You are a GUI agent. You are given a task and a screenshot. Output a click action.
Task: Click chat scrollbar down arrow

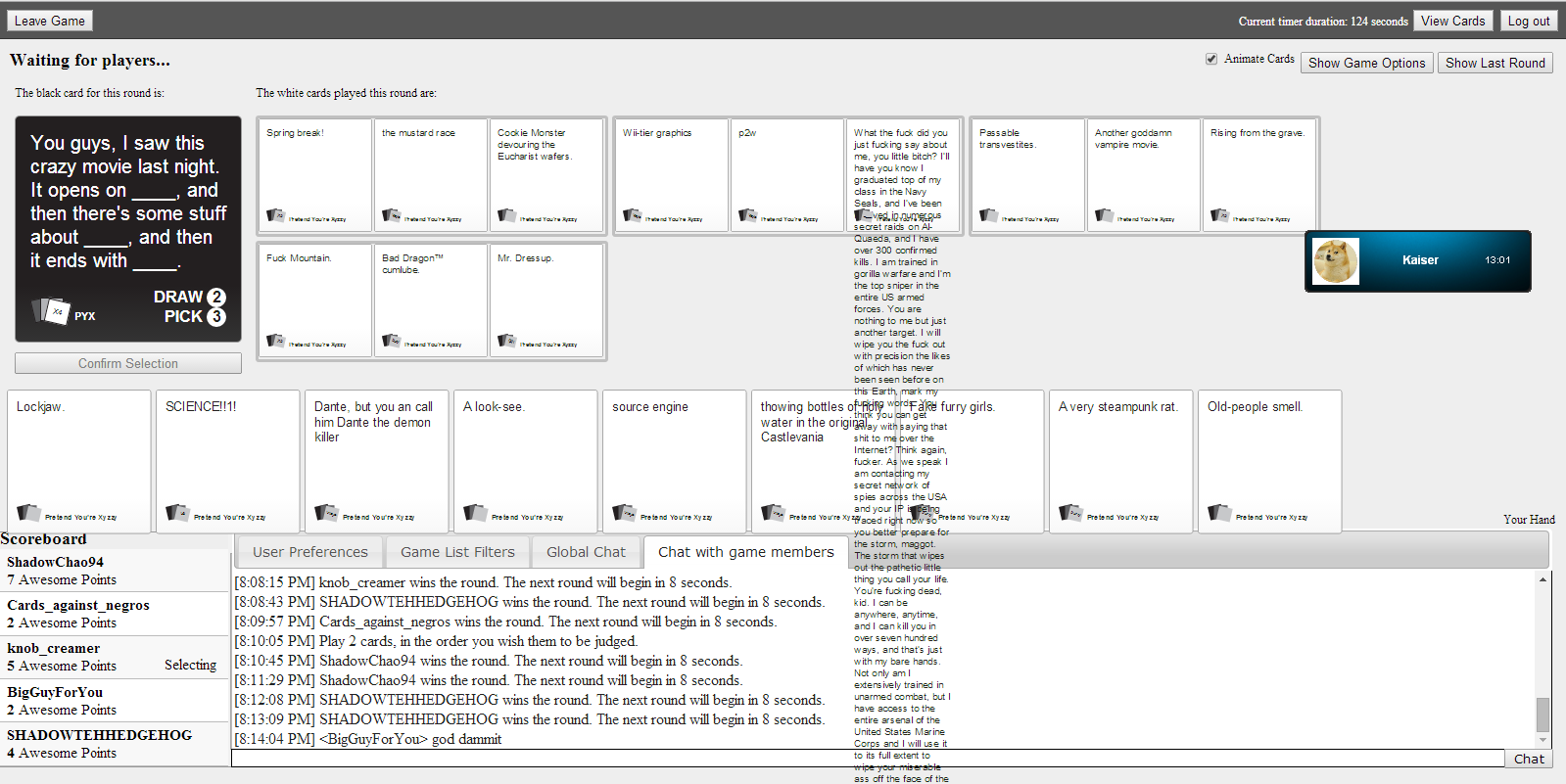[1542, 741]
